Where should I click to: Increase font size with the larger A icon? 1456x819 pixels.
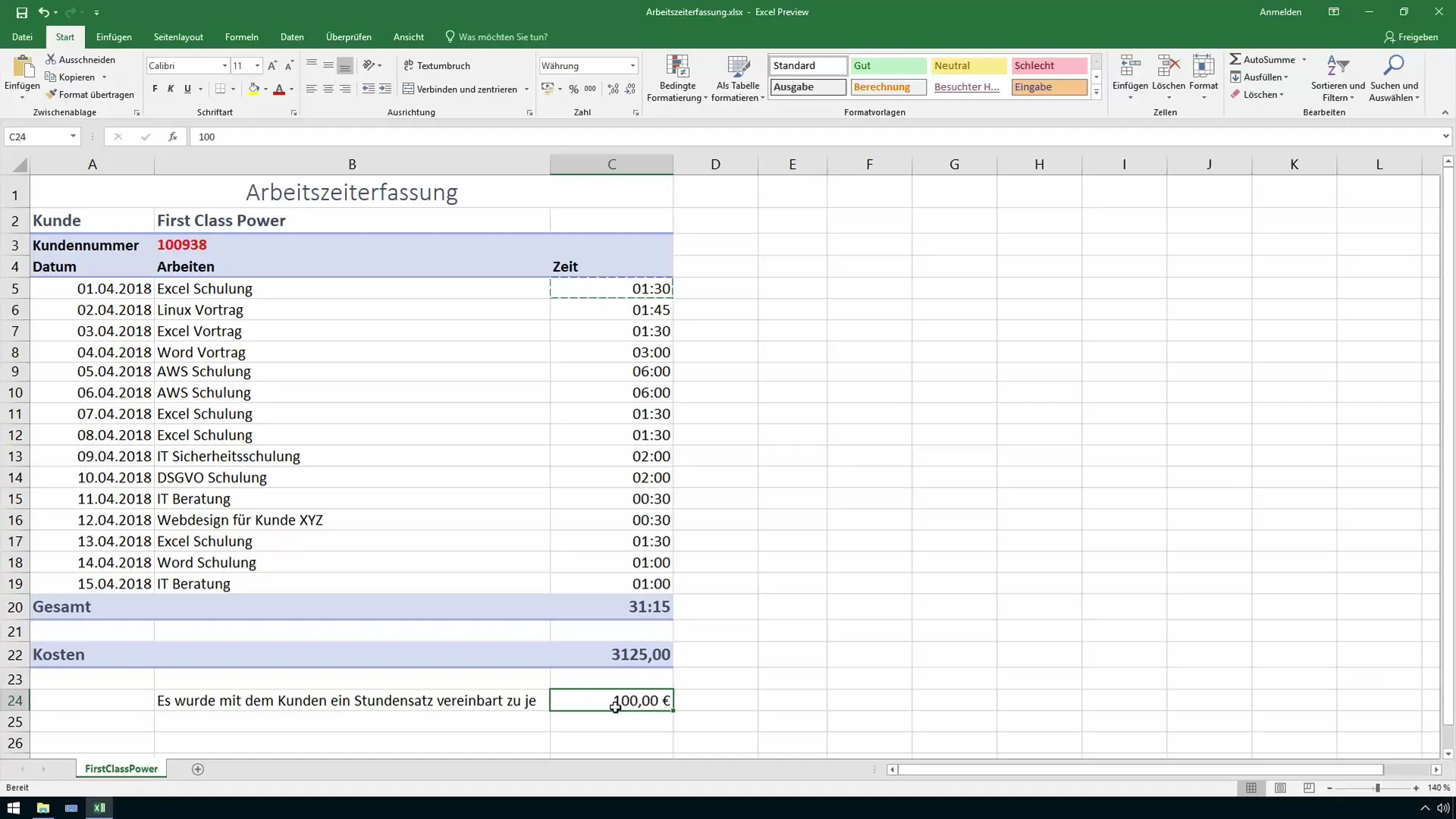272,66
